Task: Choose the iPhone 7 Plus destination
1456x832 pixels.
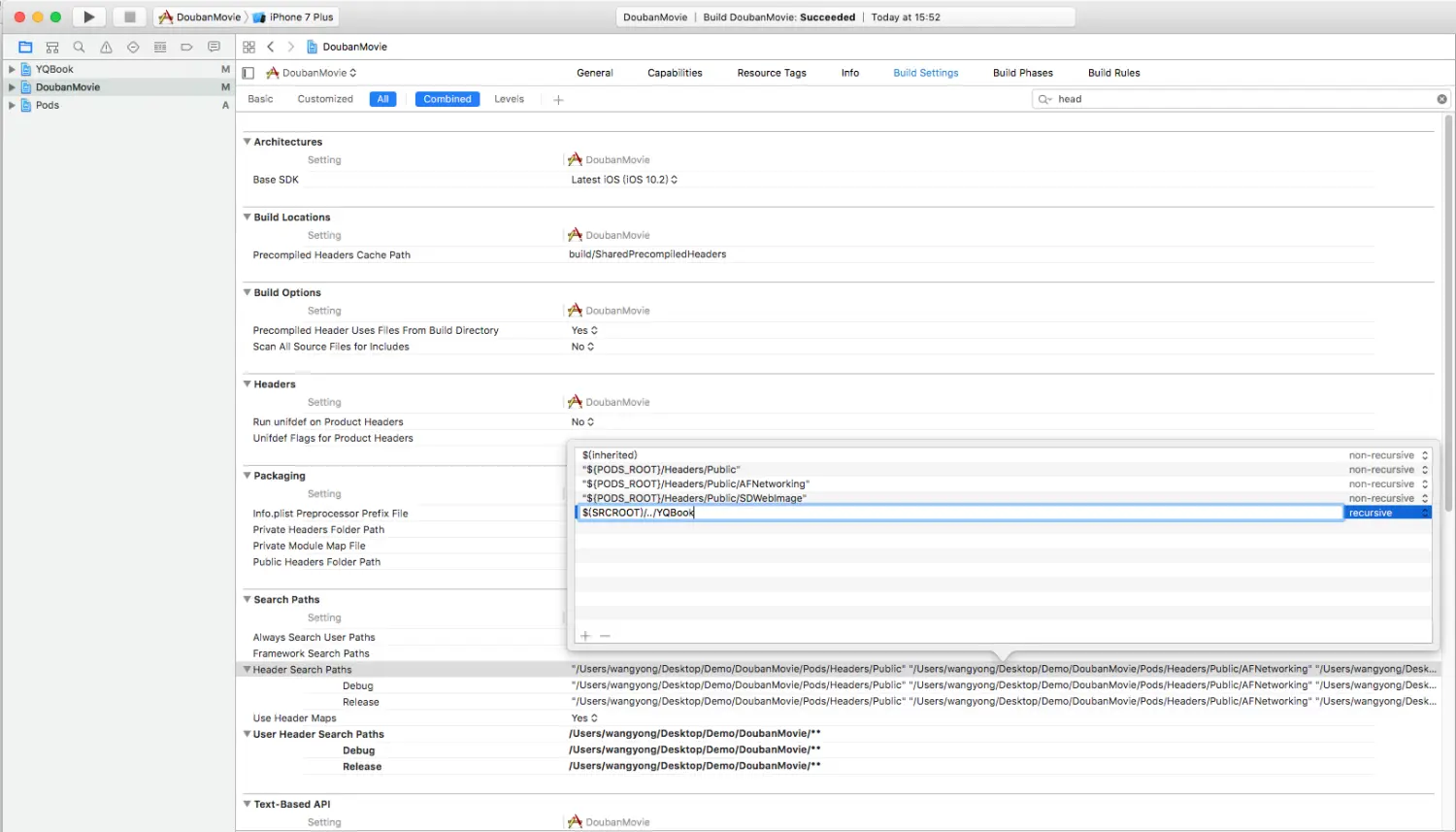Action: tap(294, 17)
